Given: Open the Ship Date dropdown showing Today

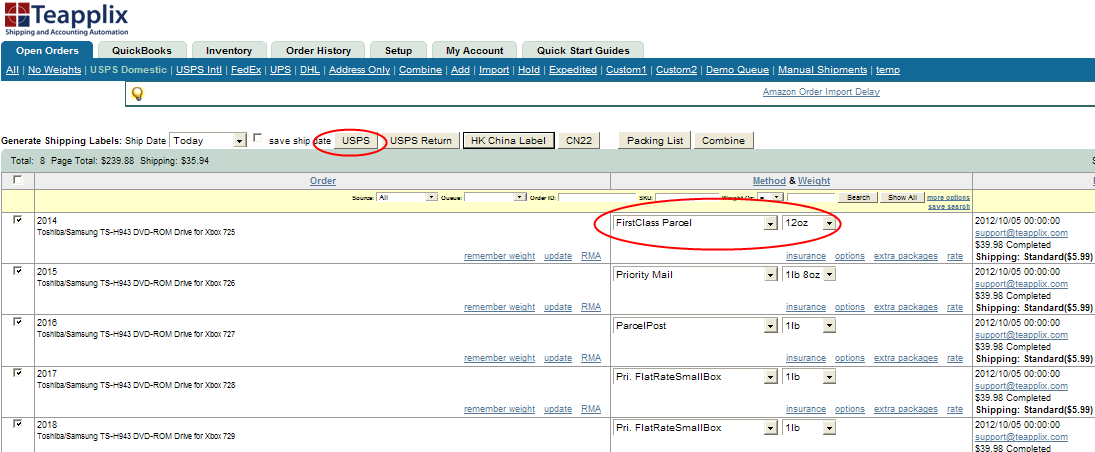Looking at the screenshot, I should pos(208,140).
